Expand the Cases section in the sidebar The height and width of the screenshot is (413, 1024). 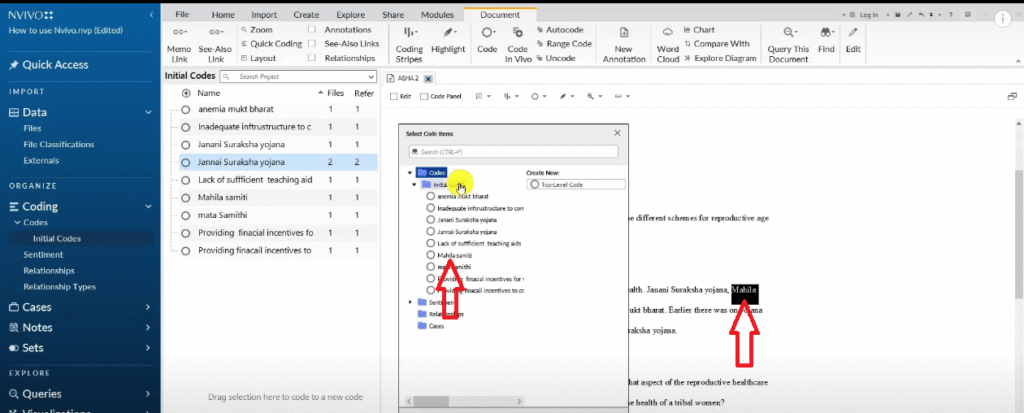pyautogui.click(x=149, y=307)
